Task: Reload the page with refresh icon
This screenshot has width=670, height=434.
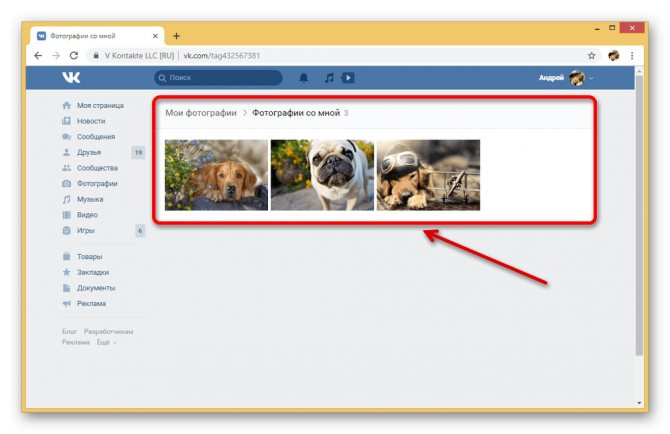Action: coord(74,56)
